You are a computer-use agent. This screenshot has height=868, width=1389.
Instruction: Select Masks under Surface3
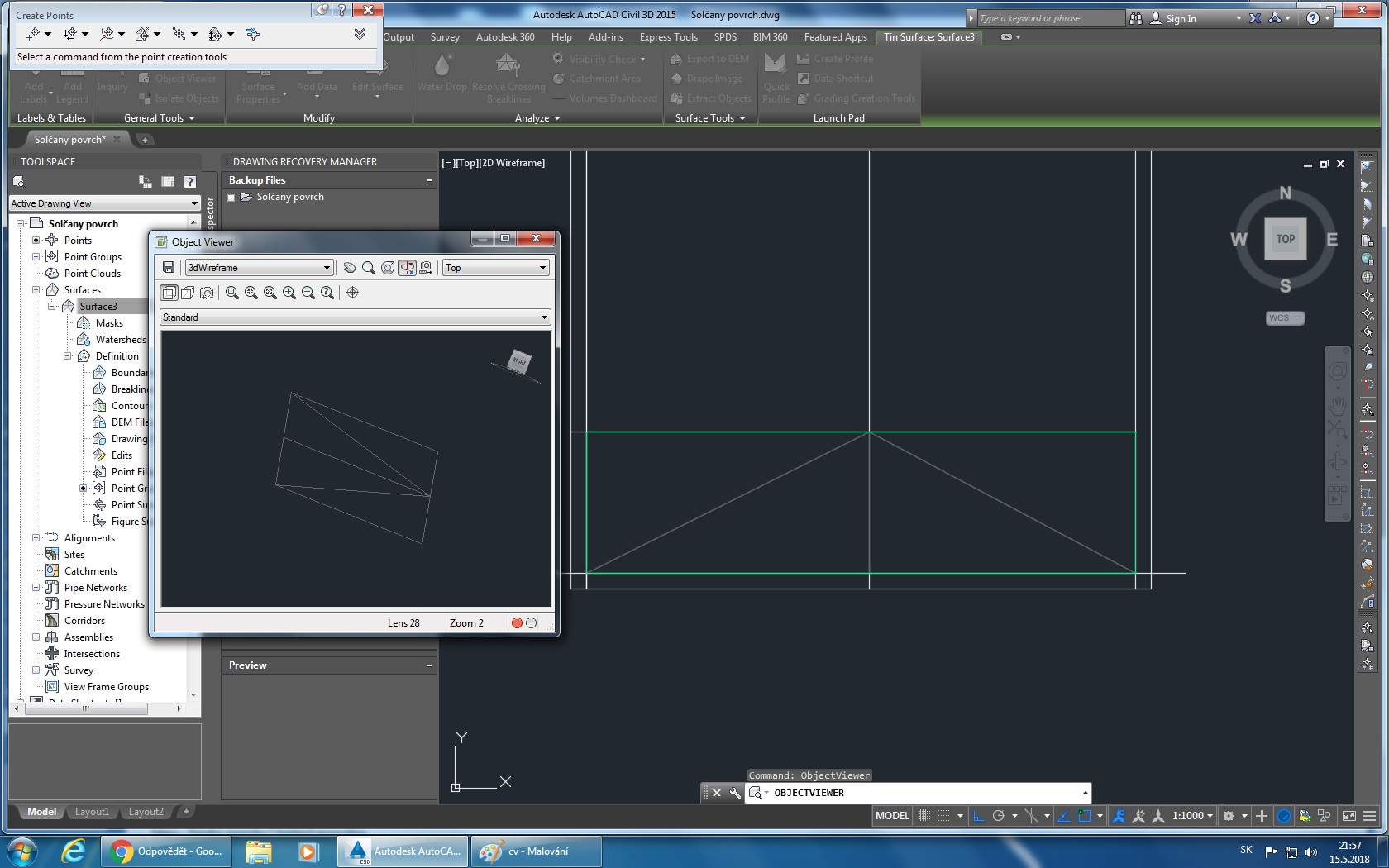click(x=109, y=322)
